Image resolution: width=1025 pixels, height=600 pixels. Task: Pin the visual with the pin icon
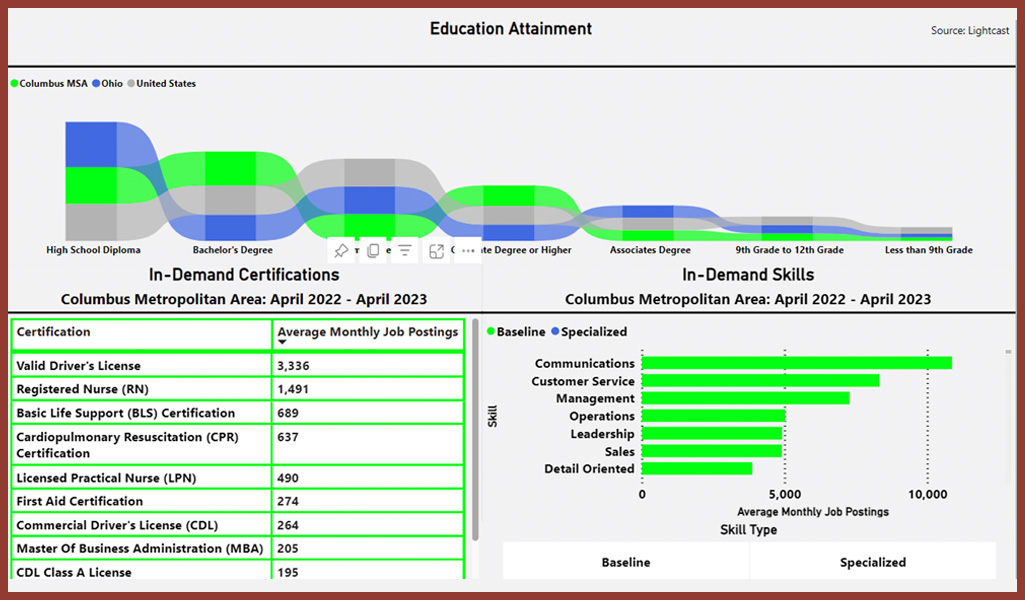[341, 250]
